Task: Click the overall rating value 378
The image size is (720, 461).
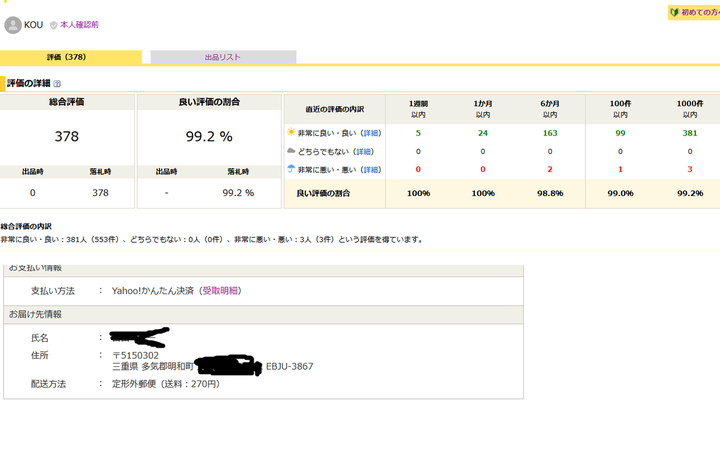Action: (66, 137)
